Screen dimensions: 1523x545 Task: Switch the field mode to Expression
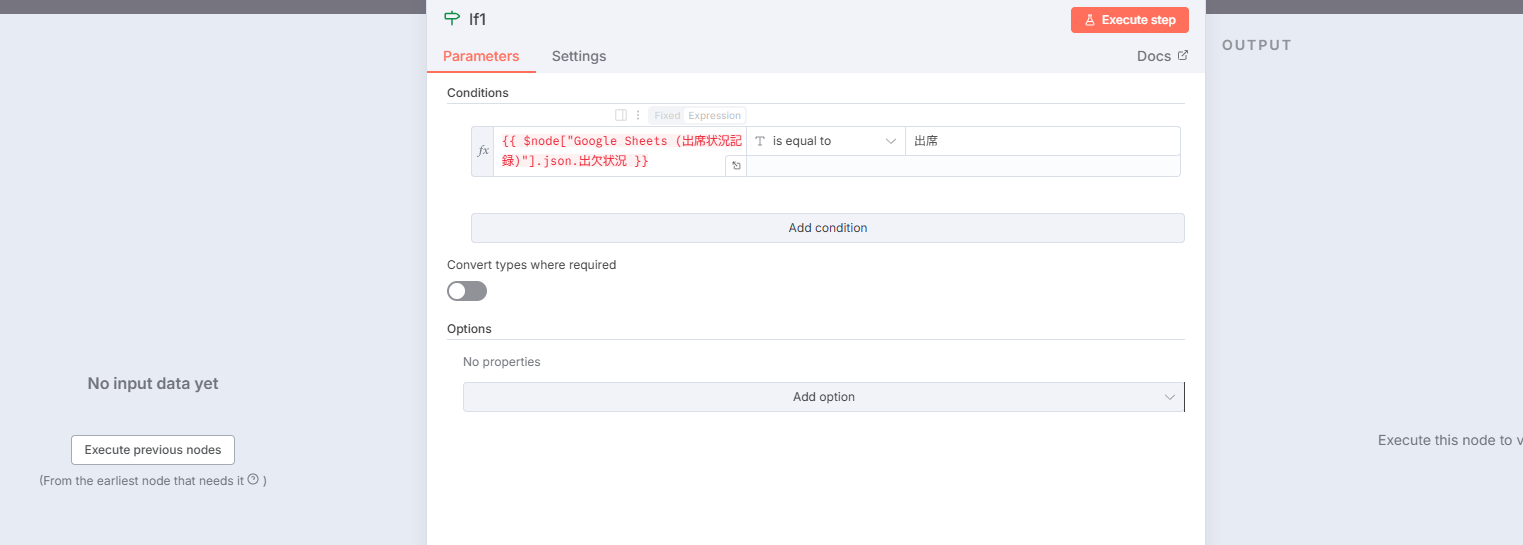click(x=714, y=115)
